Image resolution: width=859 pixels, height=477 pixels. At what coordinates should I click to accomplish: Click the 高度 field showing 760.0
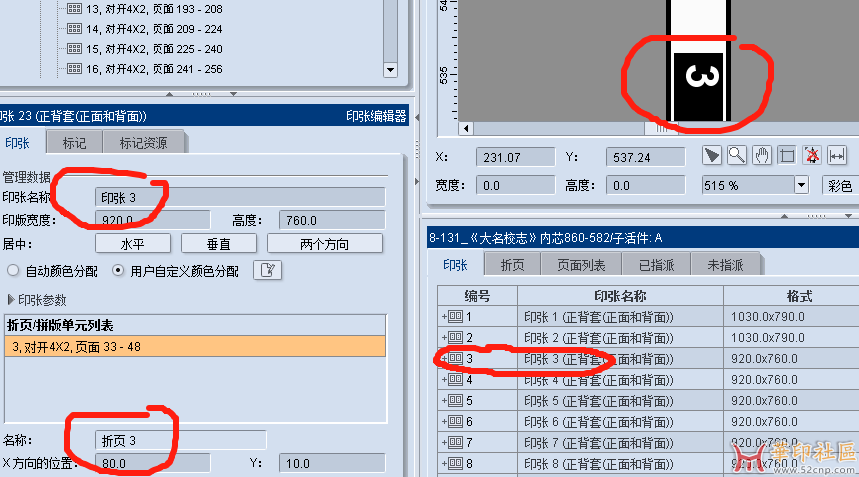click(x=332, y=220)
